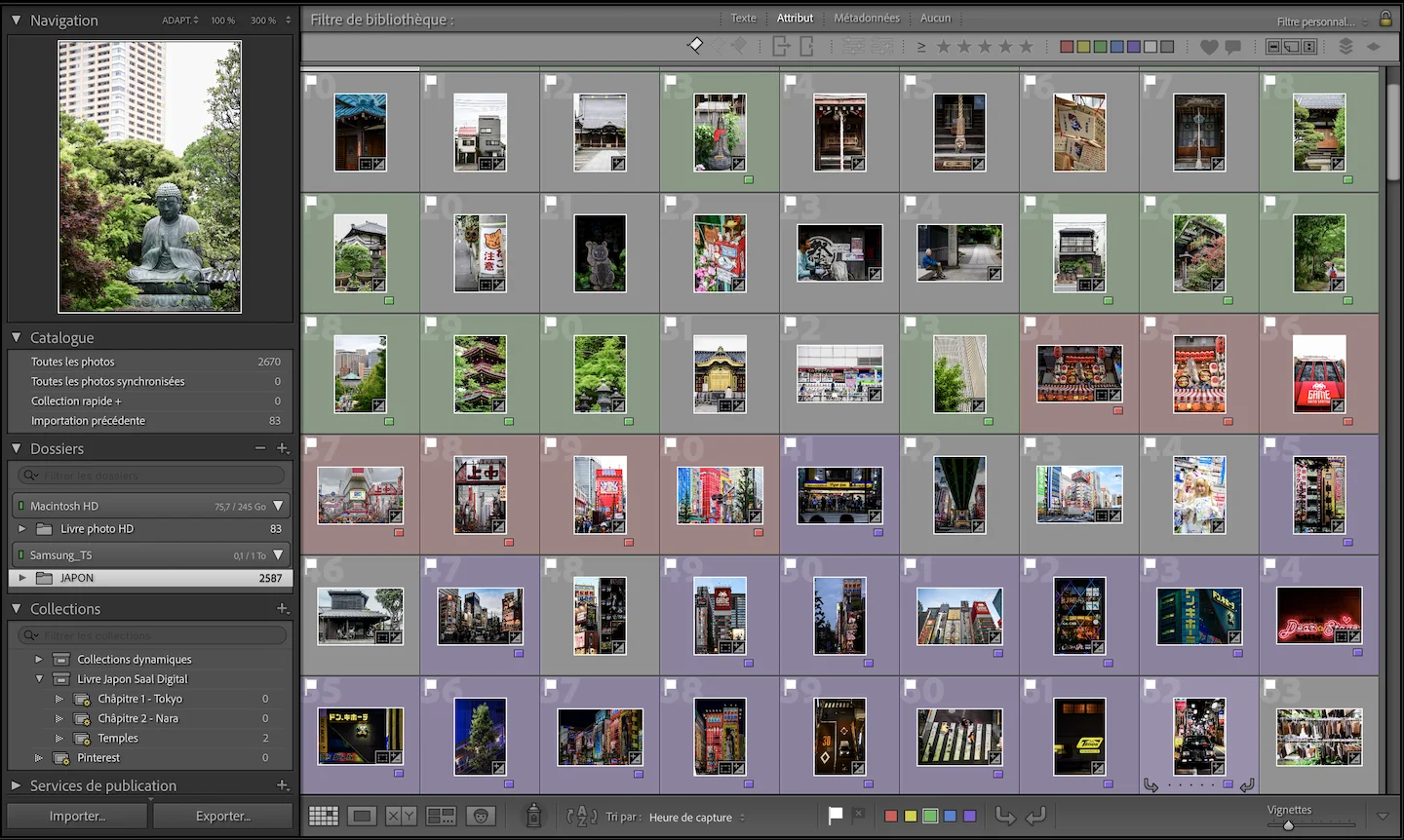Select the Compare view XY icon
1404x840 pixels.
401,816
